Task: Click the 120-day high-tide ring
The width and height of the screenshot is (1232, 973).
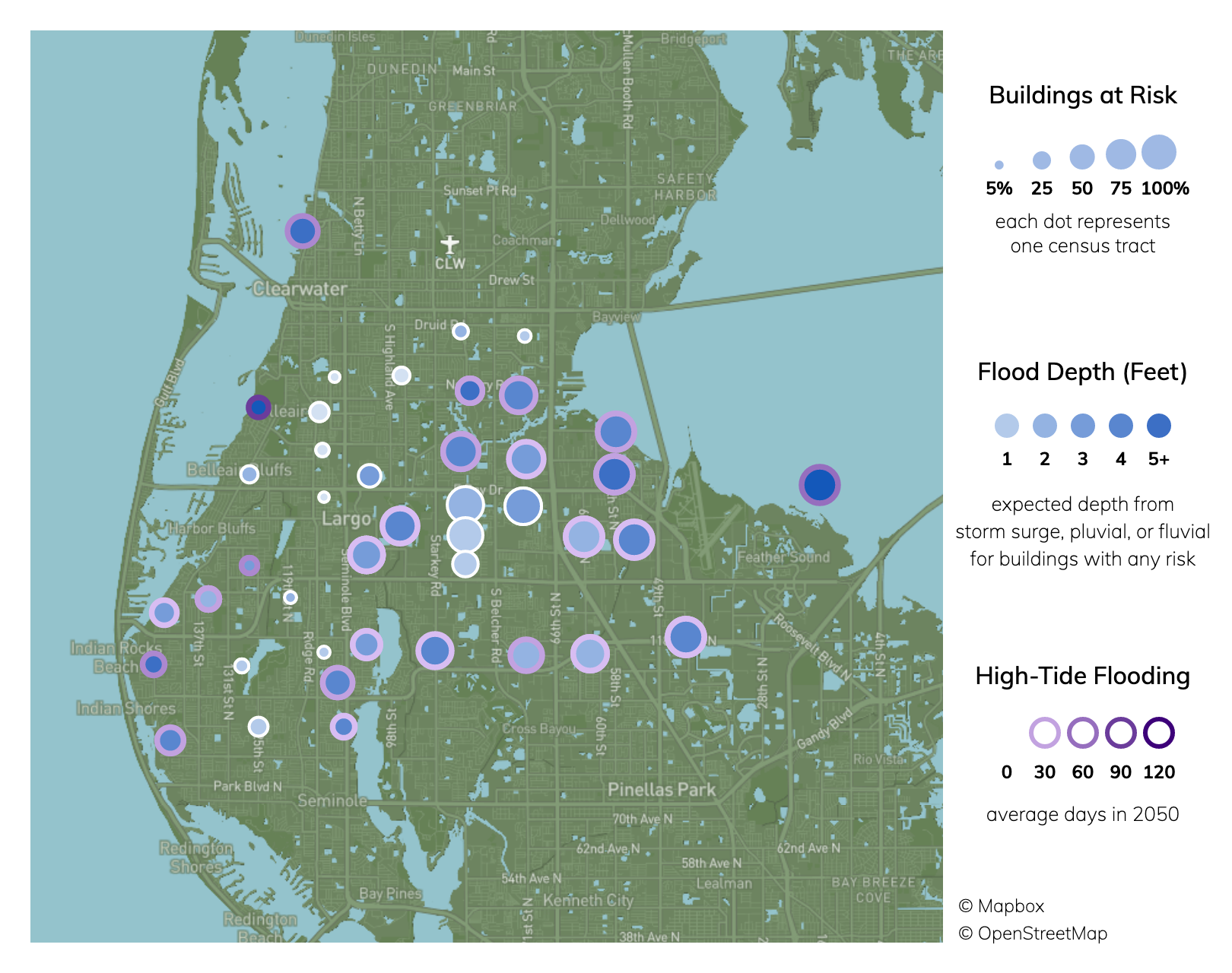Action: click(x=1159, y=734)
